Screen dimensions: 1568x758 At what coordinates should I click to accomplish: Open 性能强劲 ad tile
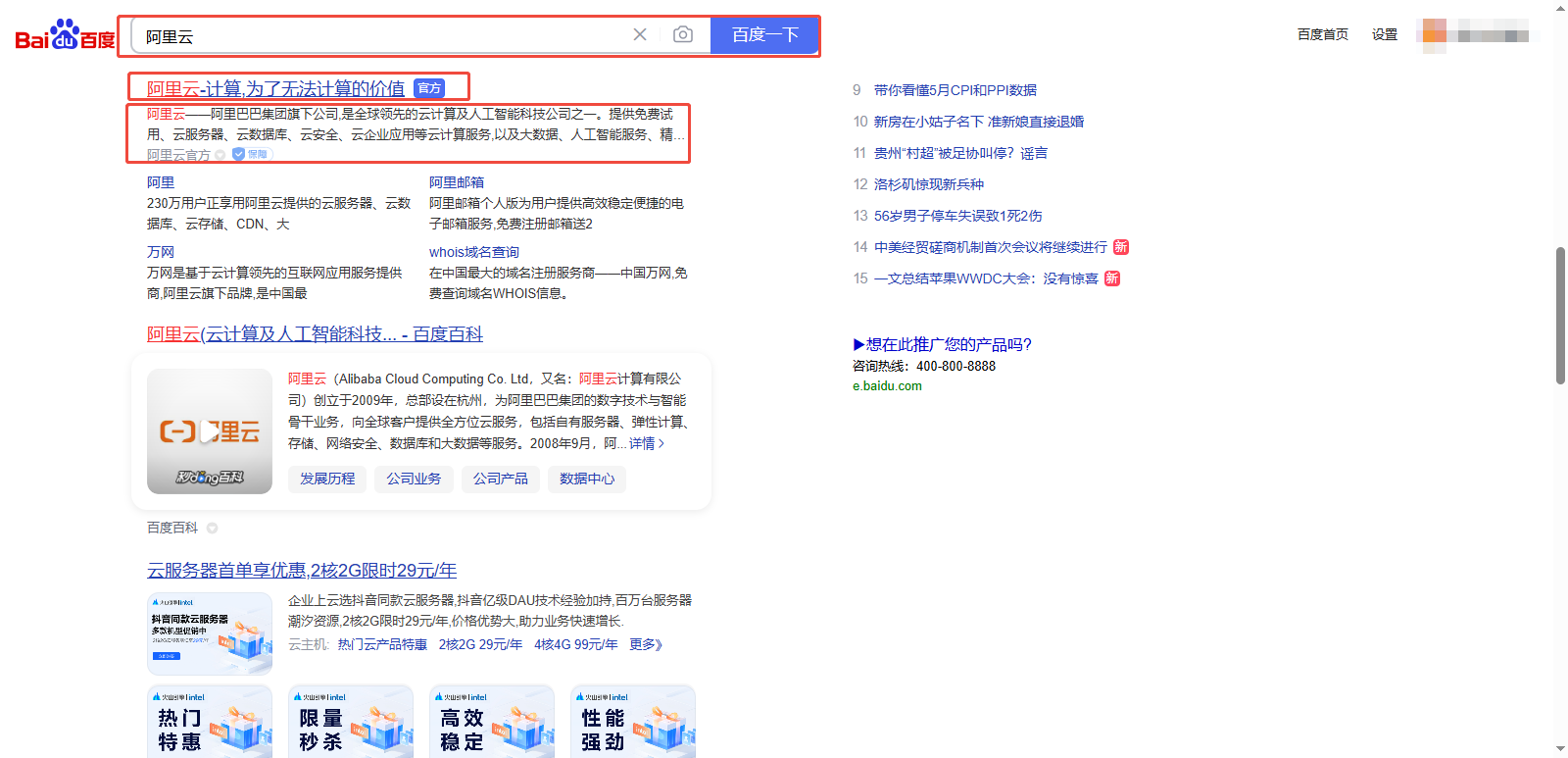[x=633, y=722]
